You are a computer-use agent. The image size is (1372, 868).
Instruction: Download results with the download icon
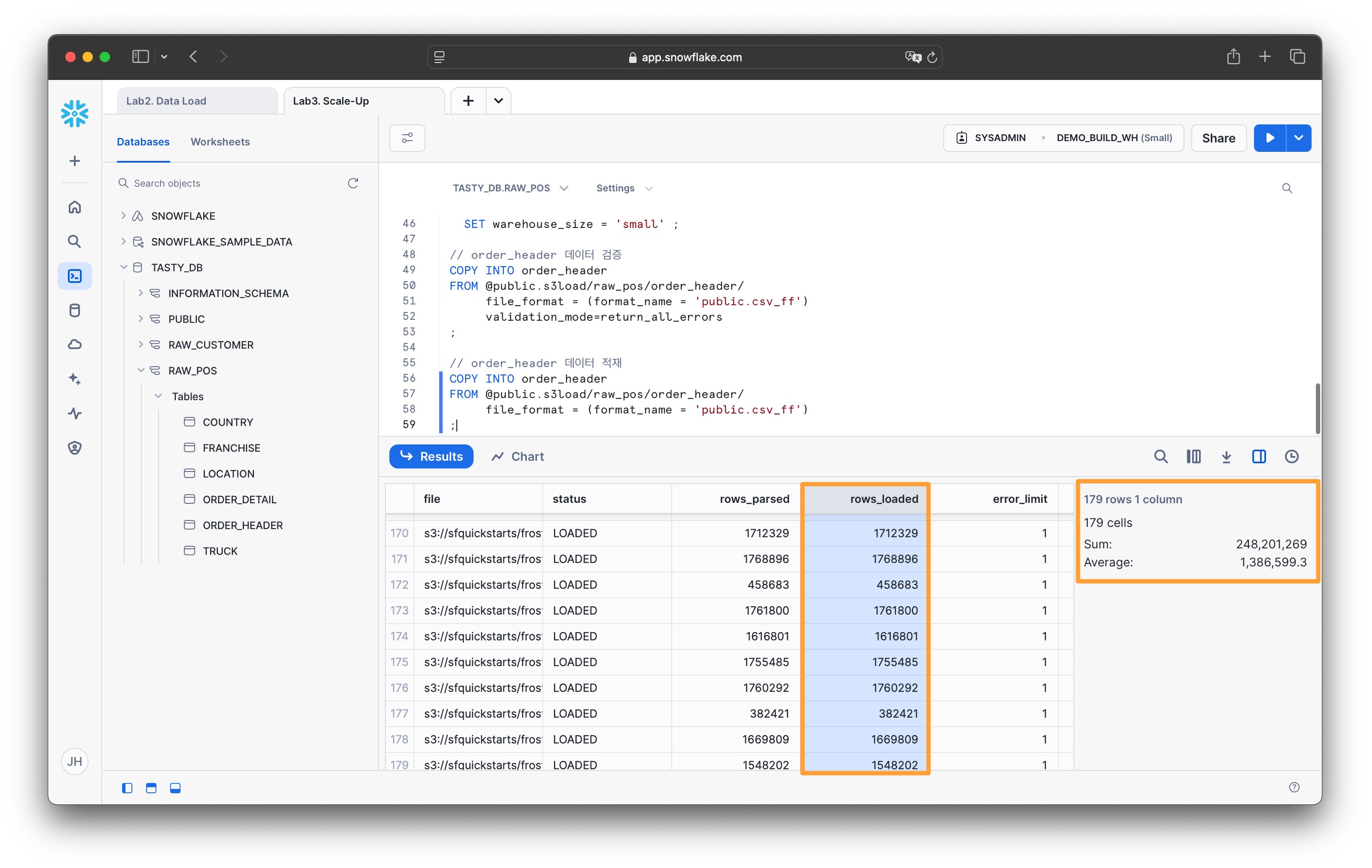[x=1226, y=457]
